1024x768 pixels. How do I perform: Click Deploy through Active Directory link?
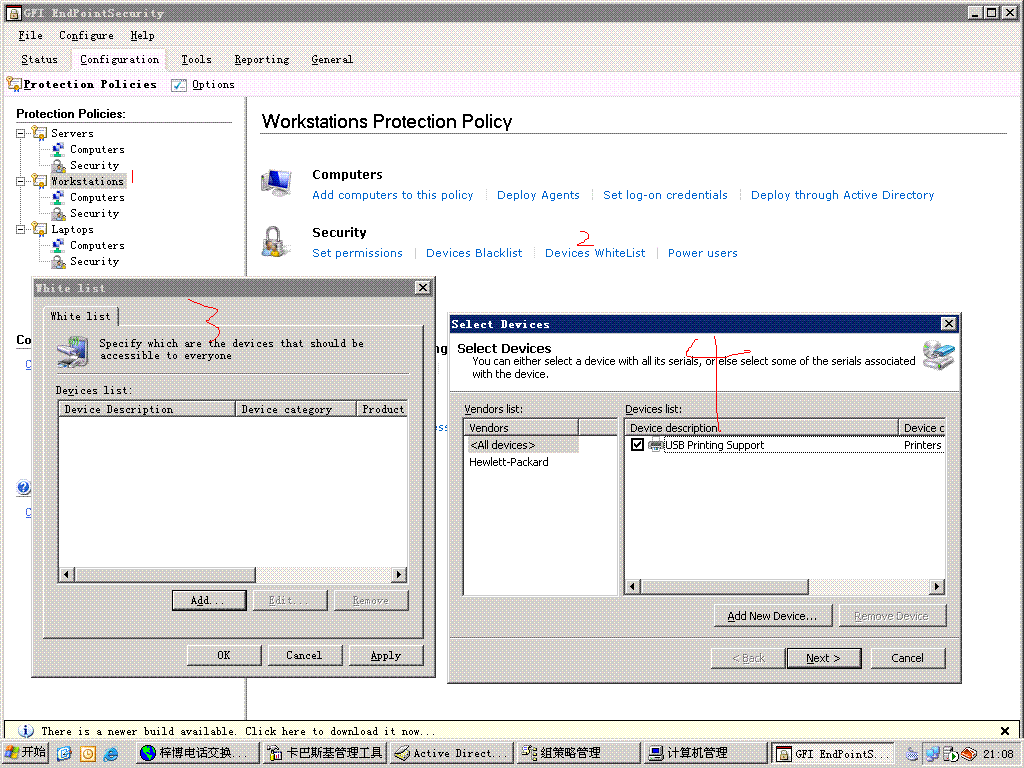point(842,195)
